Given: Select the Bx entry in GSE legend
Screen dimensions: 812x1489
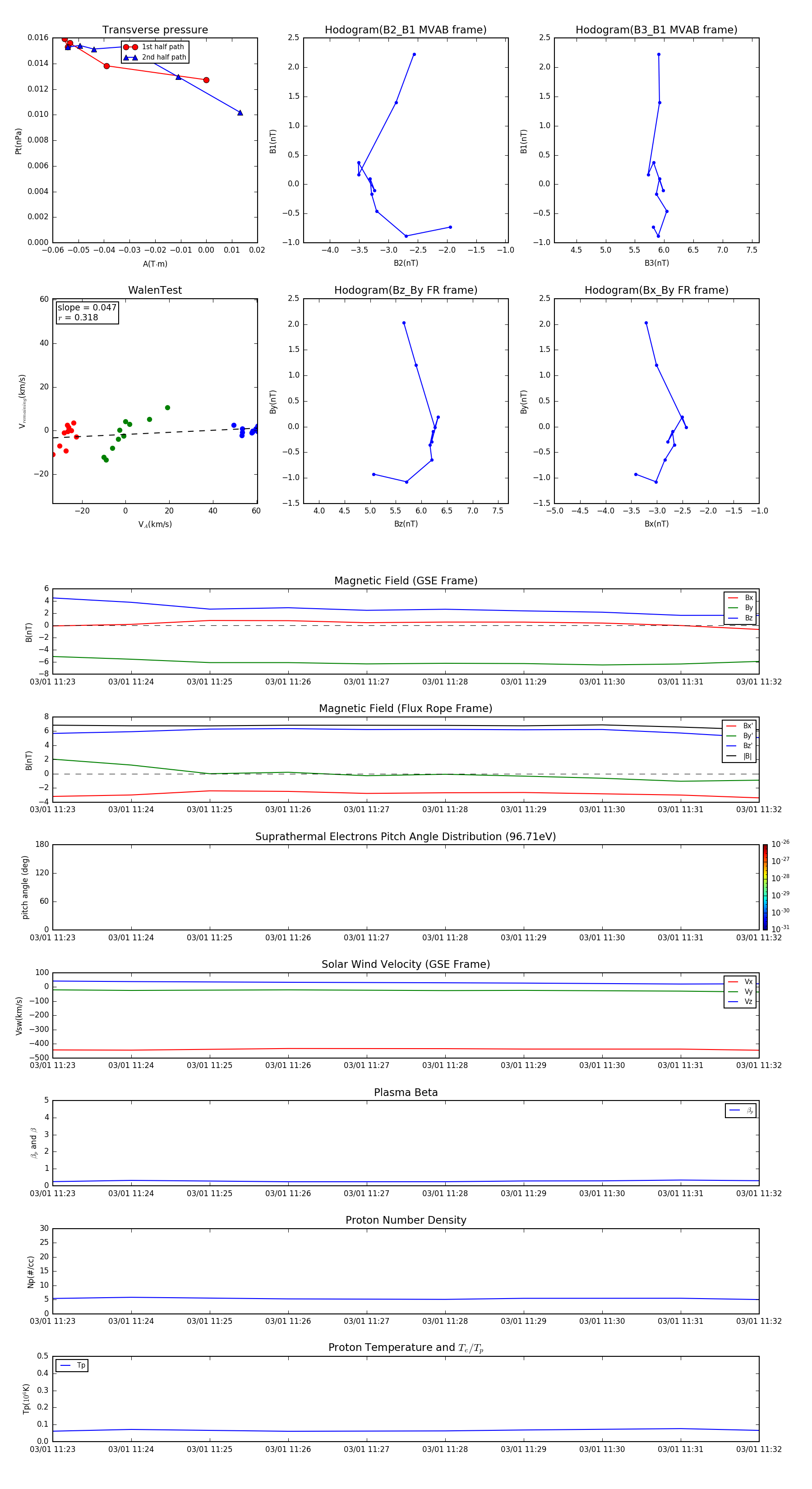Looking at the screenshot, I should pos(740,598).
